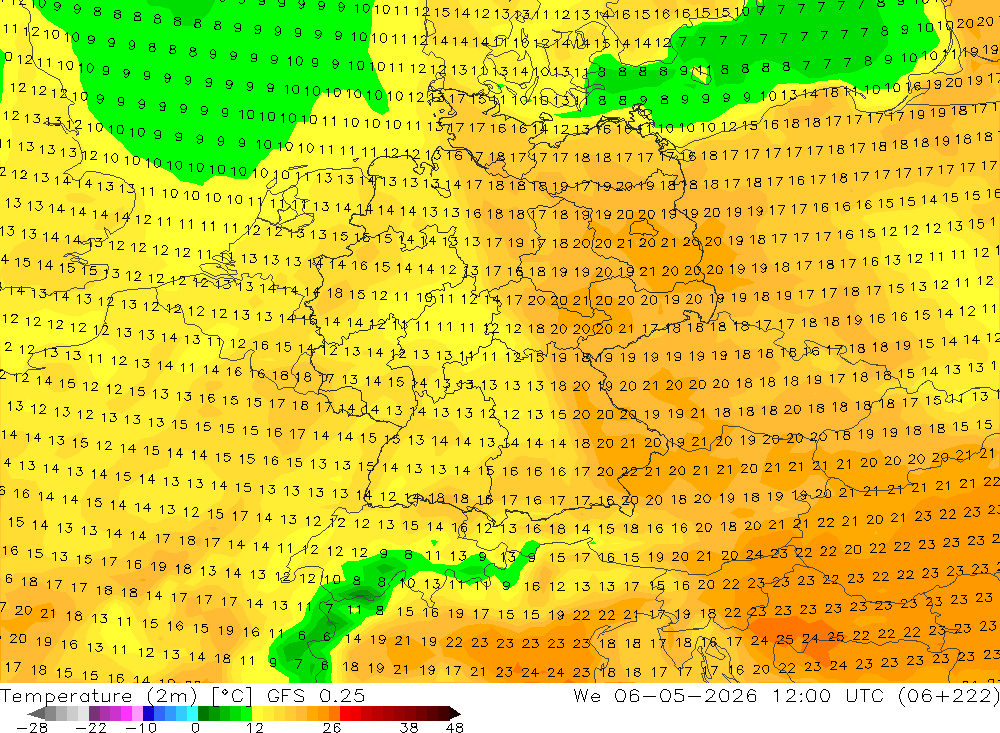1000x733 pixels.
Task: Click the 'GFS 0.25' model label
Action: (x=316, y=696)
